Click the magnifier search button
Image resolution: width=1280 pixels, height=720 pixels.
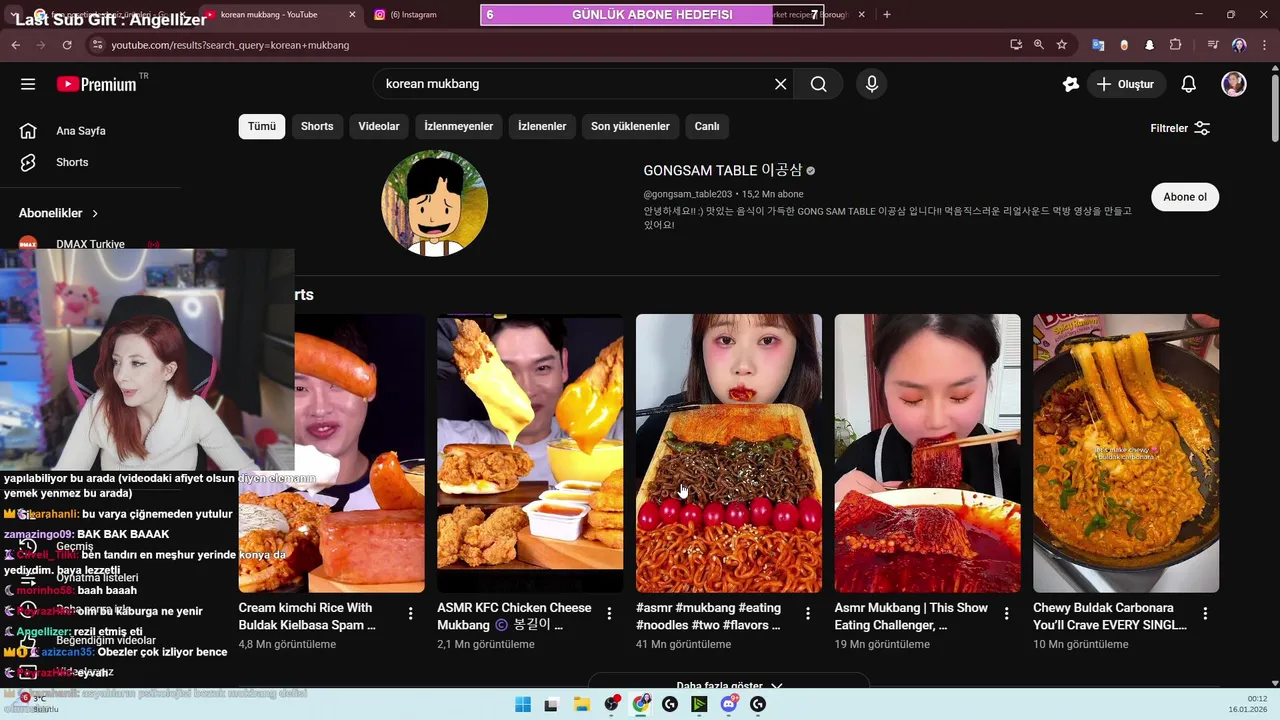pos(819,84)
